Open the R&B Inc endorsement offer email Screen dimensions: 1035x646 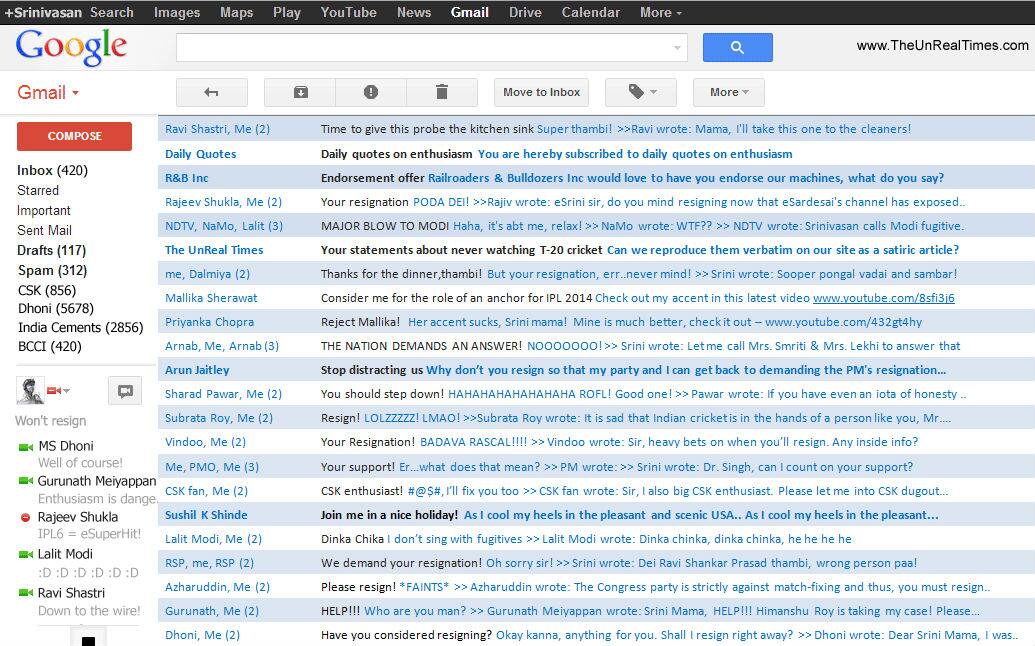pos(596,178)
